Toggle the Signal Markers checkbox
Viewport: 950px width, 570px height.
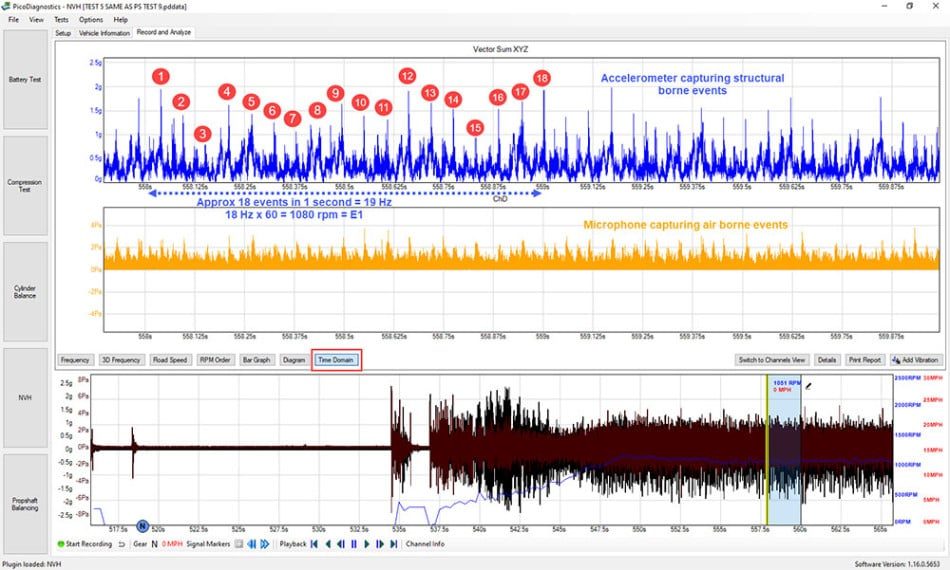point(239,544)
